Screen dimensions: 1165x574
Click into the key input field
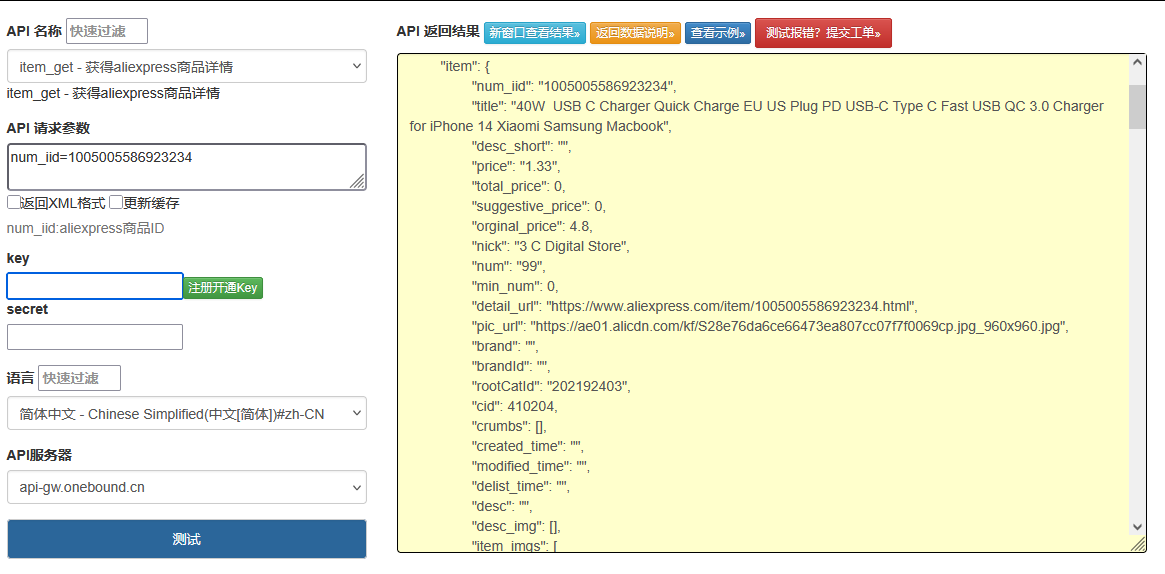point(95,287)
